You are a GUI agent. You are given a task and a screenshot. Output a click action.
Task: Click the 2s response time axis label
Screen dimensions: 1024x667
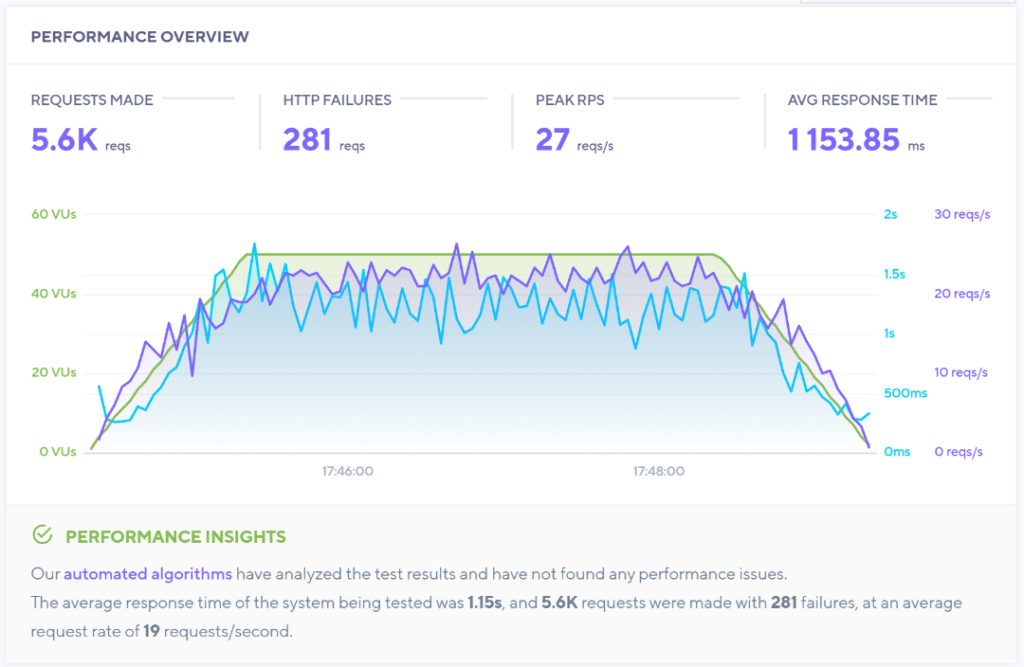pos(890,214)
